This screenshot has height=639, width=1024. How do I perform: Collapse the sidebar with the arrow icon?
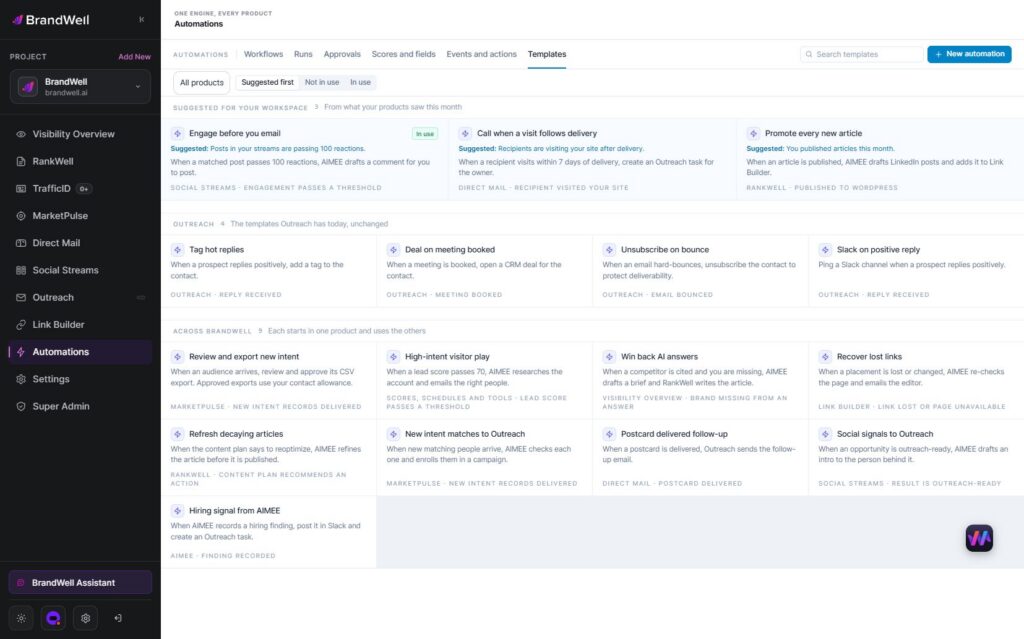tap(142, 20)
